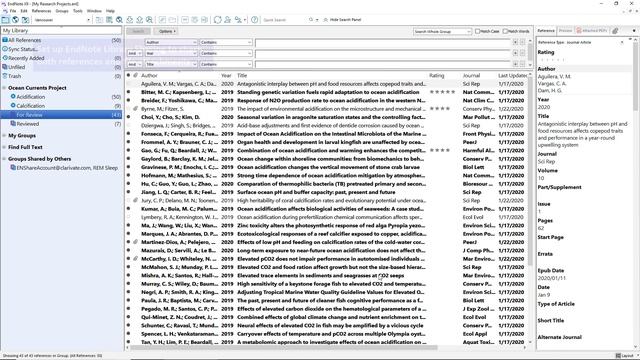This screenshot has width=640, height=360.
Task: Open the Tools menu
Action: [78, 11]
